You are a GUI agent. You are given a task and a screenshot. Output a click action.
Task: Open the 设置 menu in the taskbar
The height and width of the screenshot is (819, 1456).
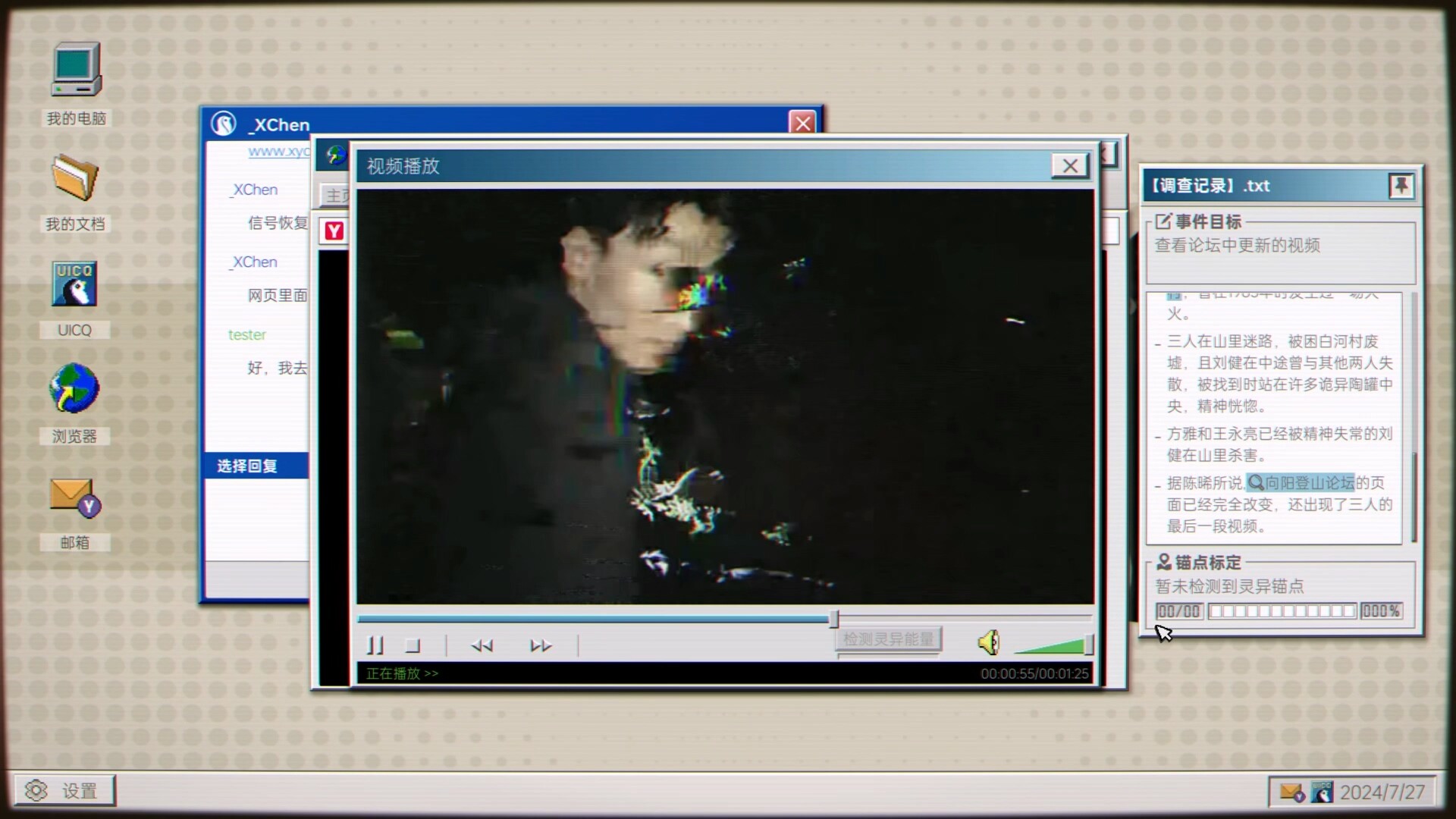click(64, 790)
